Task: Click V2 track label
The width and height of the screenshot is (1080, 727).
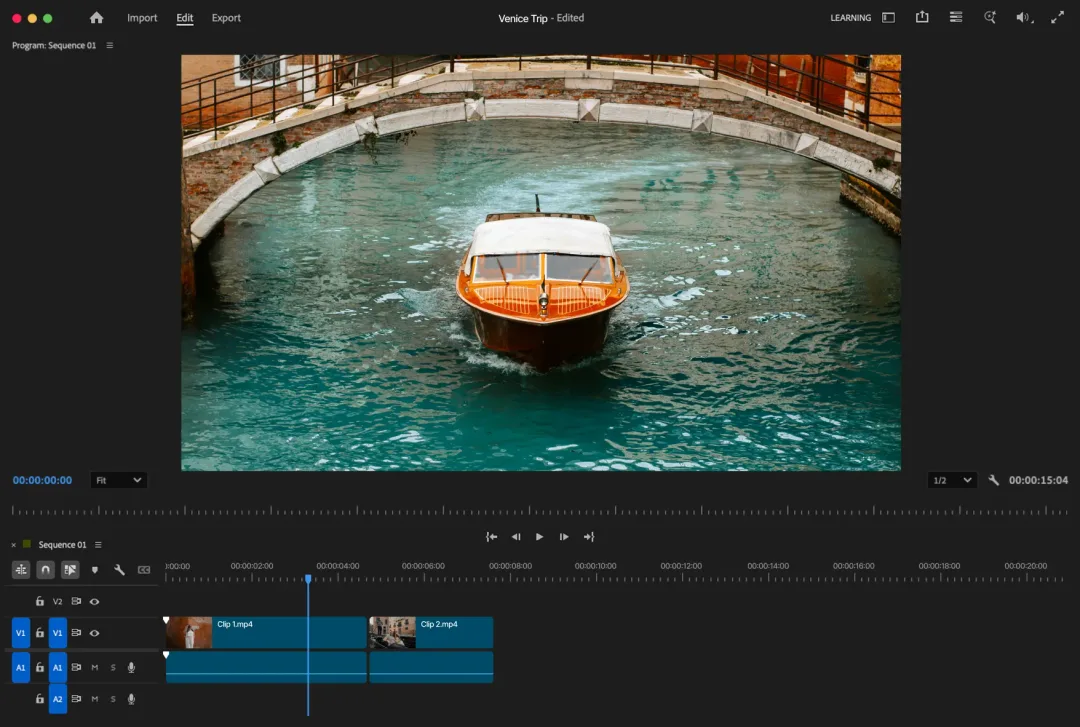Action: pyautogui.click(x=58, y=602)
